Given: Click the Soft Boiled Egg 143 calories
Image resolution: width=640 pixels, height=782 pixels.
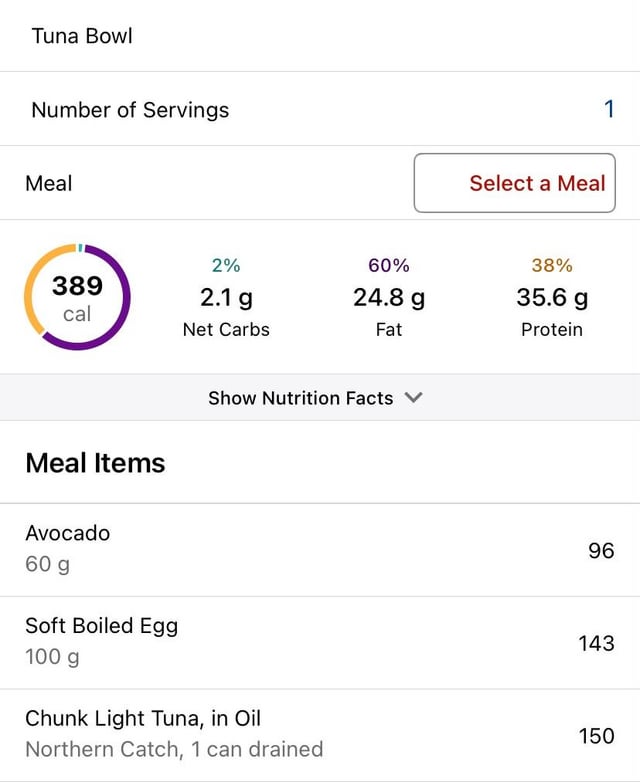Looking at the screenshot, I should [596, 643].
